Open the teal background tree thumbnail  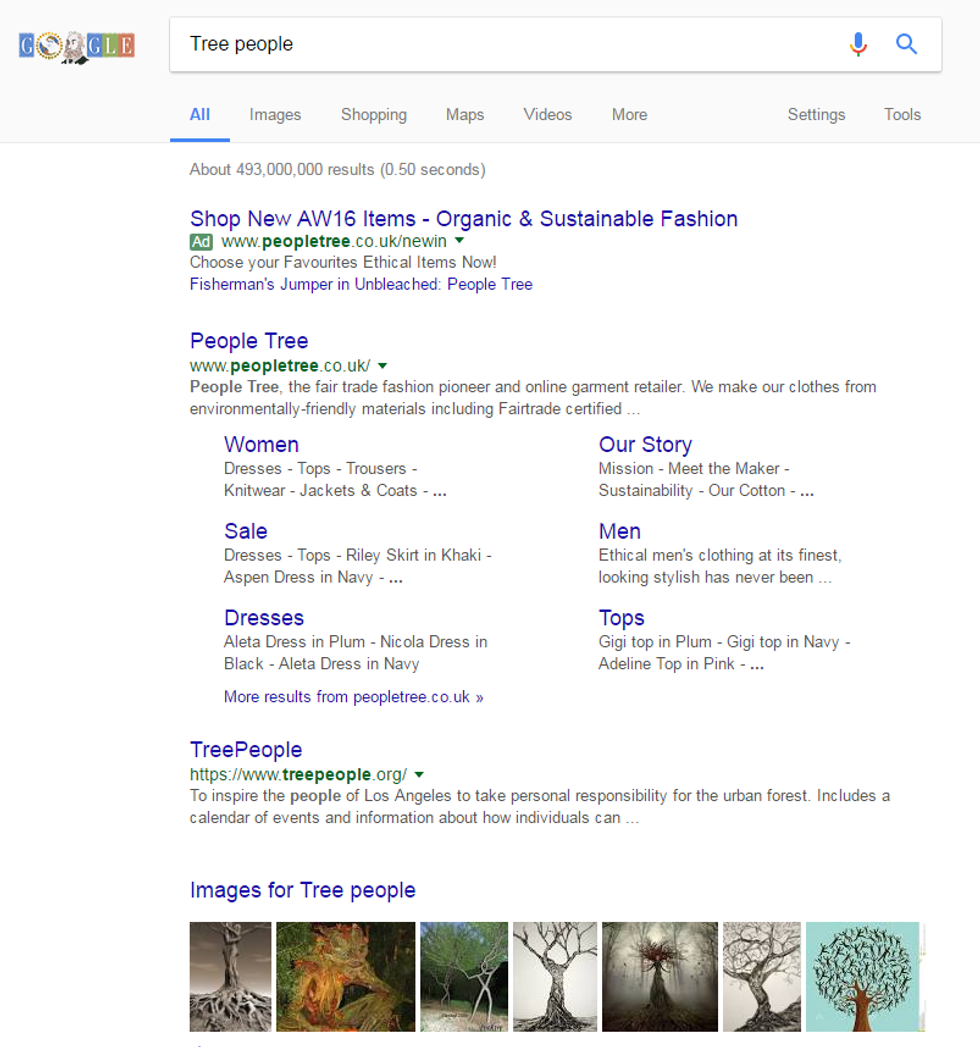(x=862, y=976)
